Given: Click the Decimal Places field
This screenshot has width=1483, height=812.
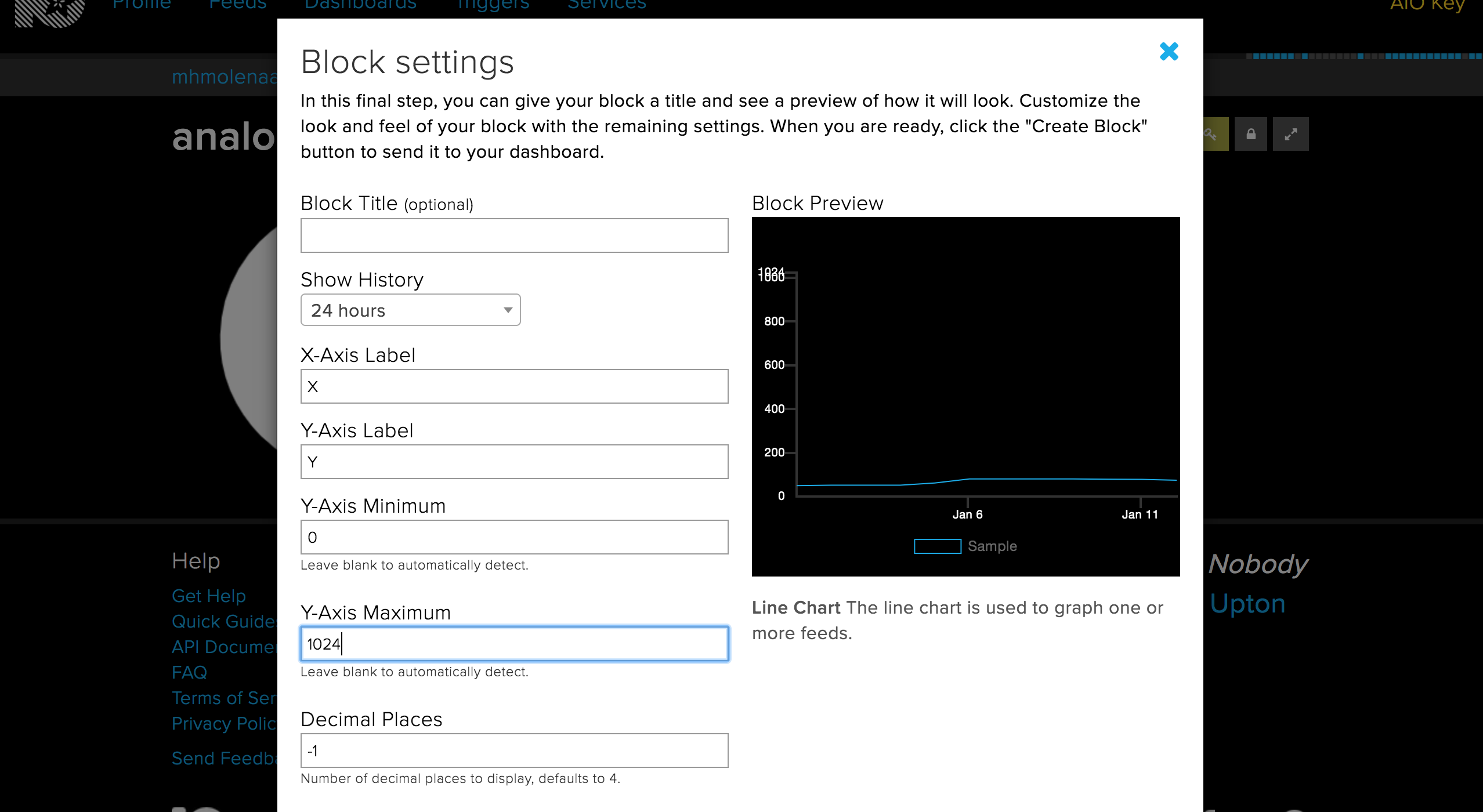Looking at the screenshot, I should click(514, 751).
